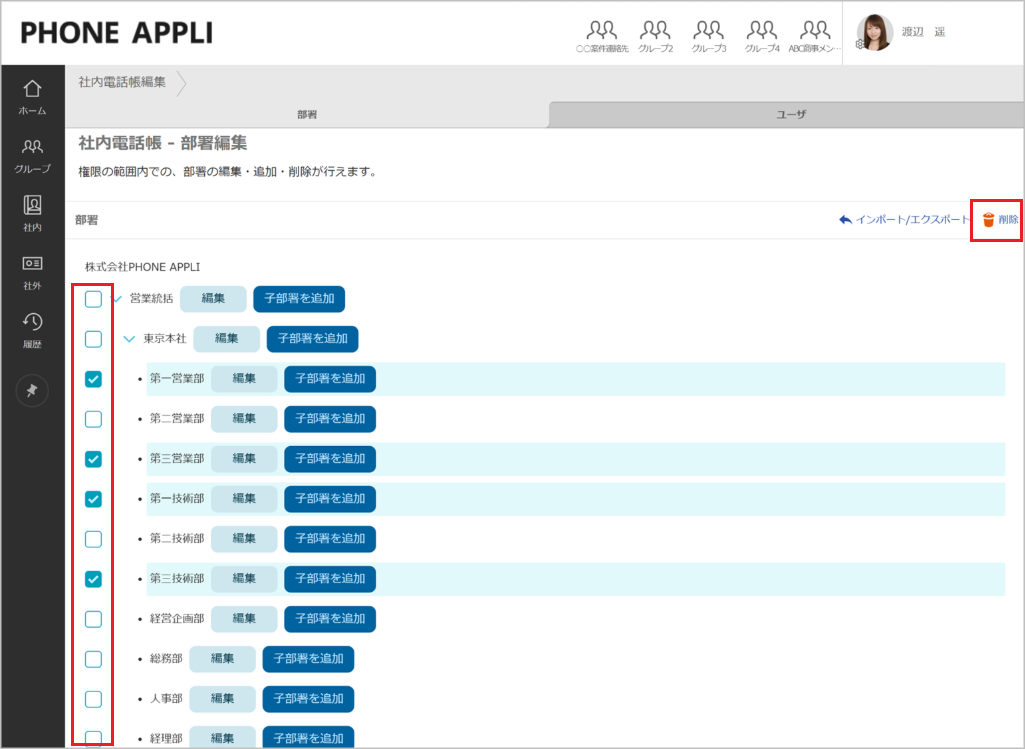Click 子部署を追加 for 総務部
This screenshot has width=1025, height=749.
click(x=308, y=659)
